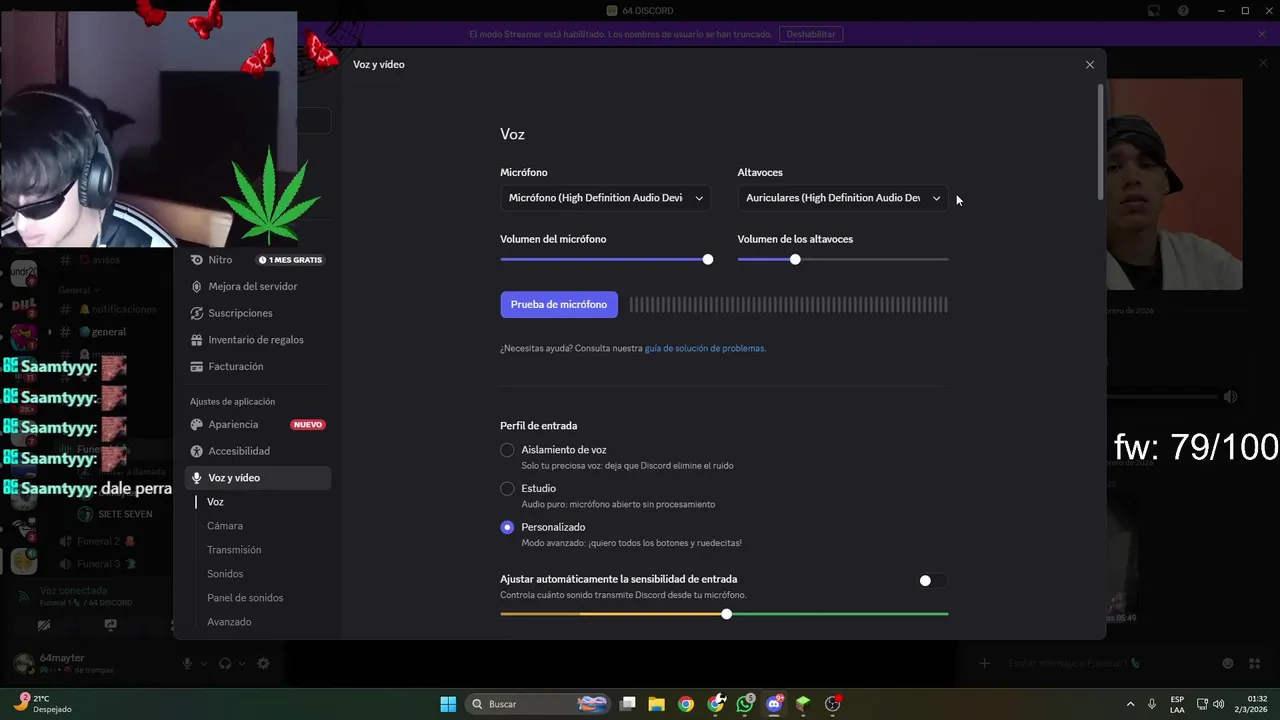Click the Nitro icon in sidebar

(x=197, y=260)
